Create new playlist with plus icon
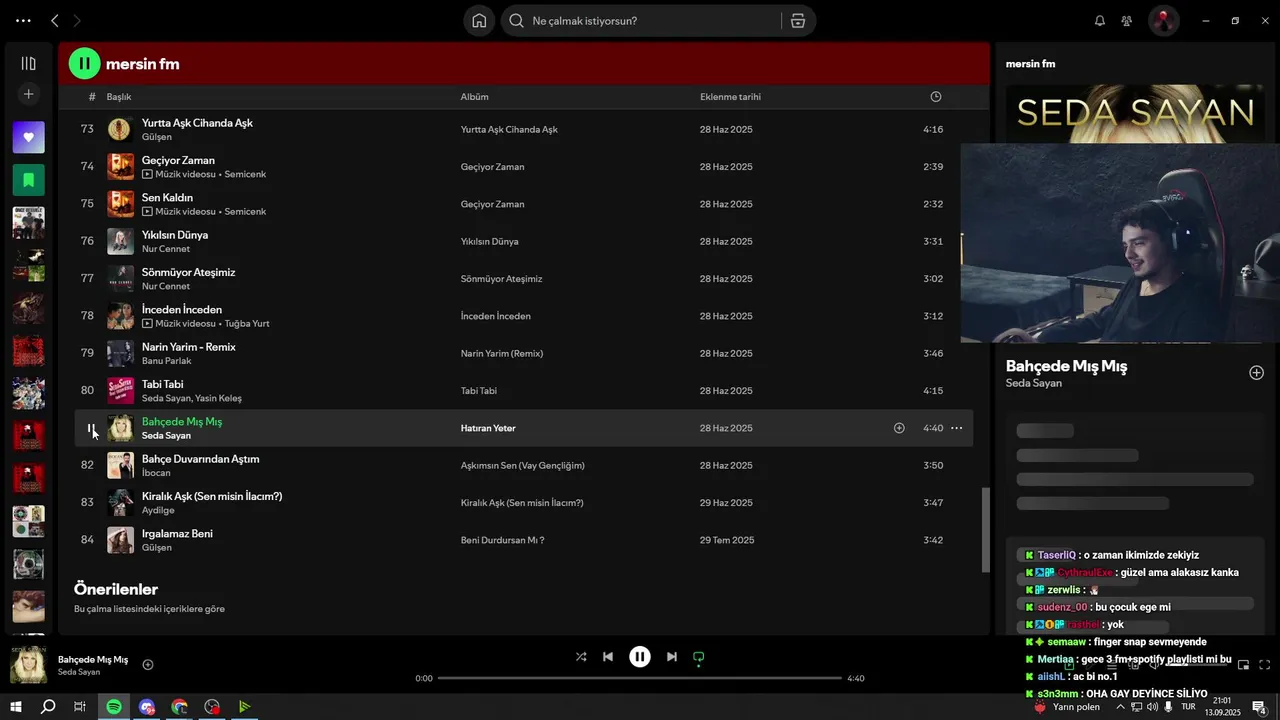Viewport: 1280px width, 720px height. (28, 94)
